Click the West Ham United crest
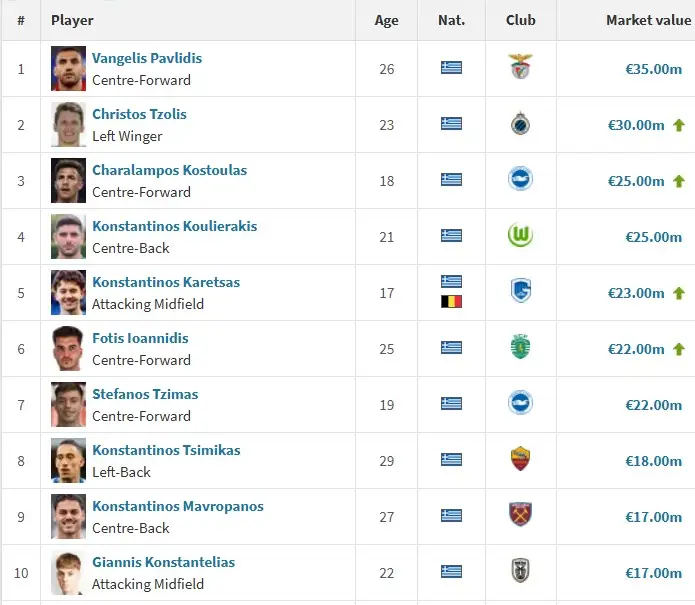Viewport: 695px width, 605px height. (520, 516)
